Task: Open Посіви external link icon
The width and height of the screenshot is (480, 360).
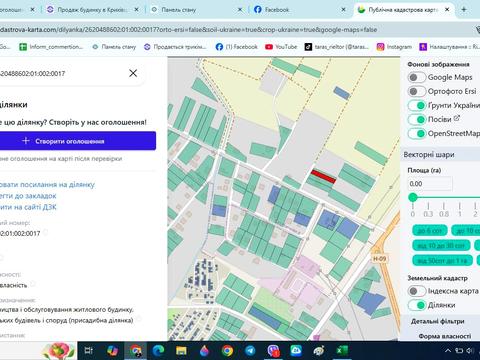Action: click(457, 118)
